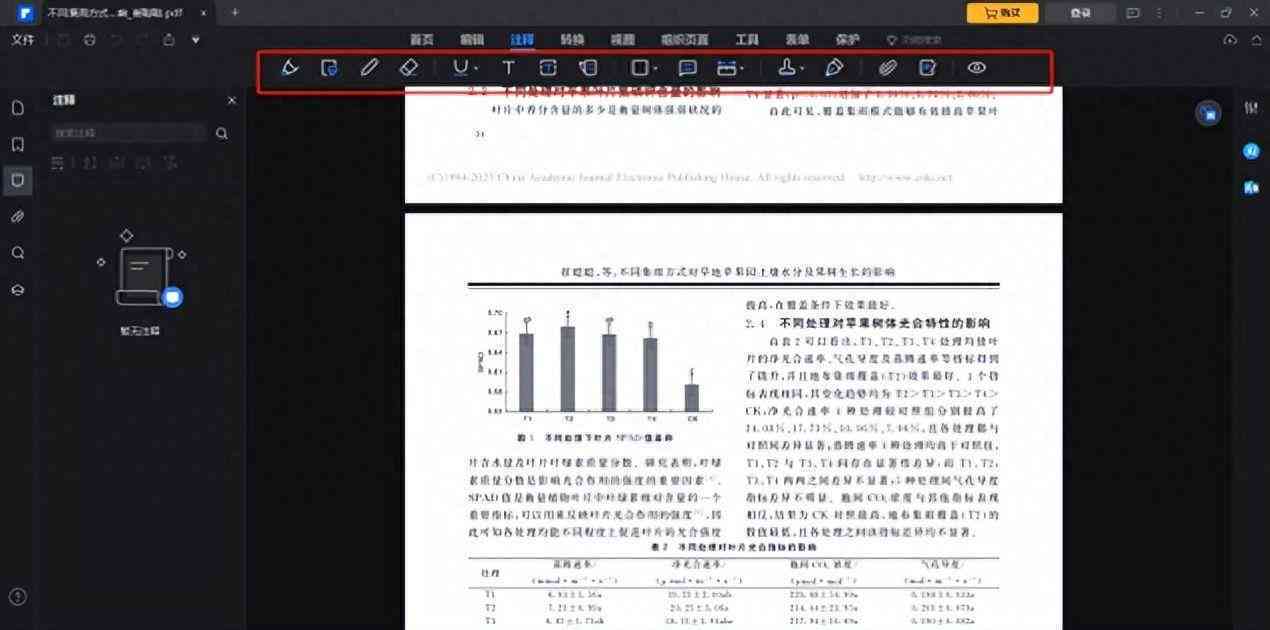Switch to the 表单 tab
The image size is (1270, 630).
(797, 40)
